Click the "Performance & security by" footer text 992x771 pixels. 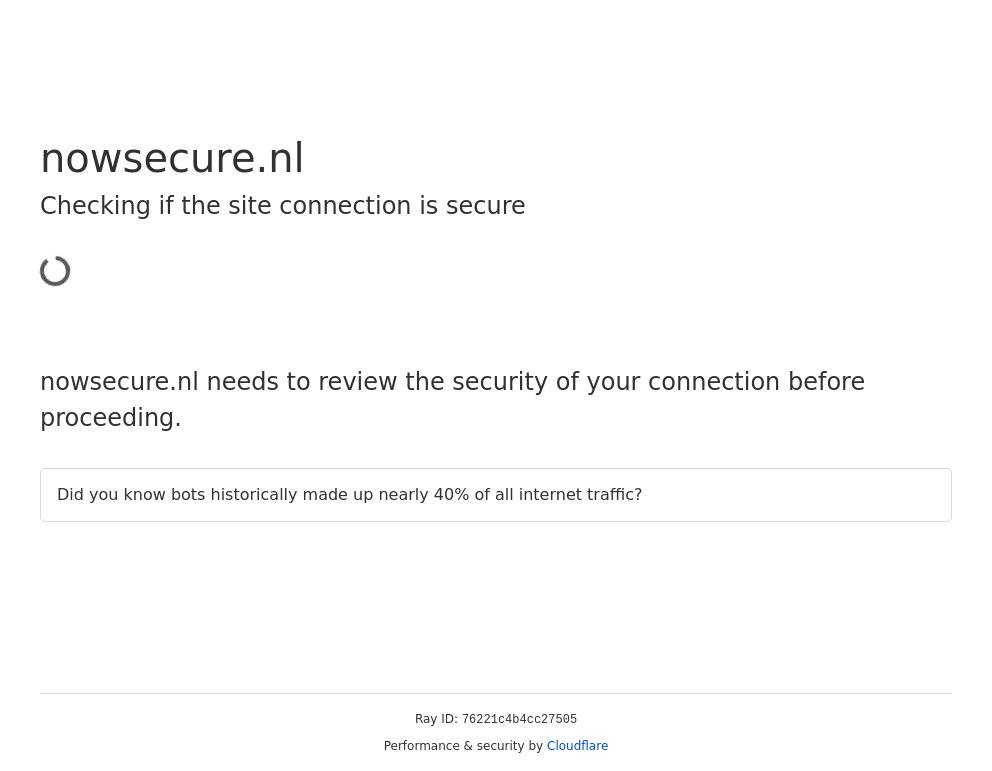pyautogui.click(x=463, y=746)
